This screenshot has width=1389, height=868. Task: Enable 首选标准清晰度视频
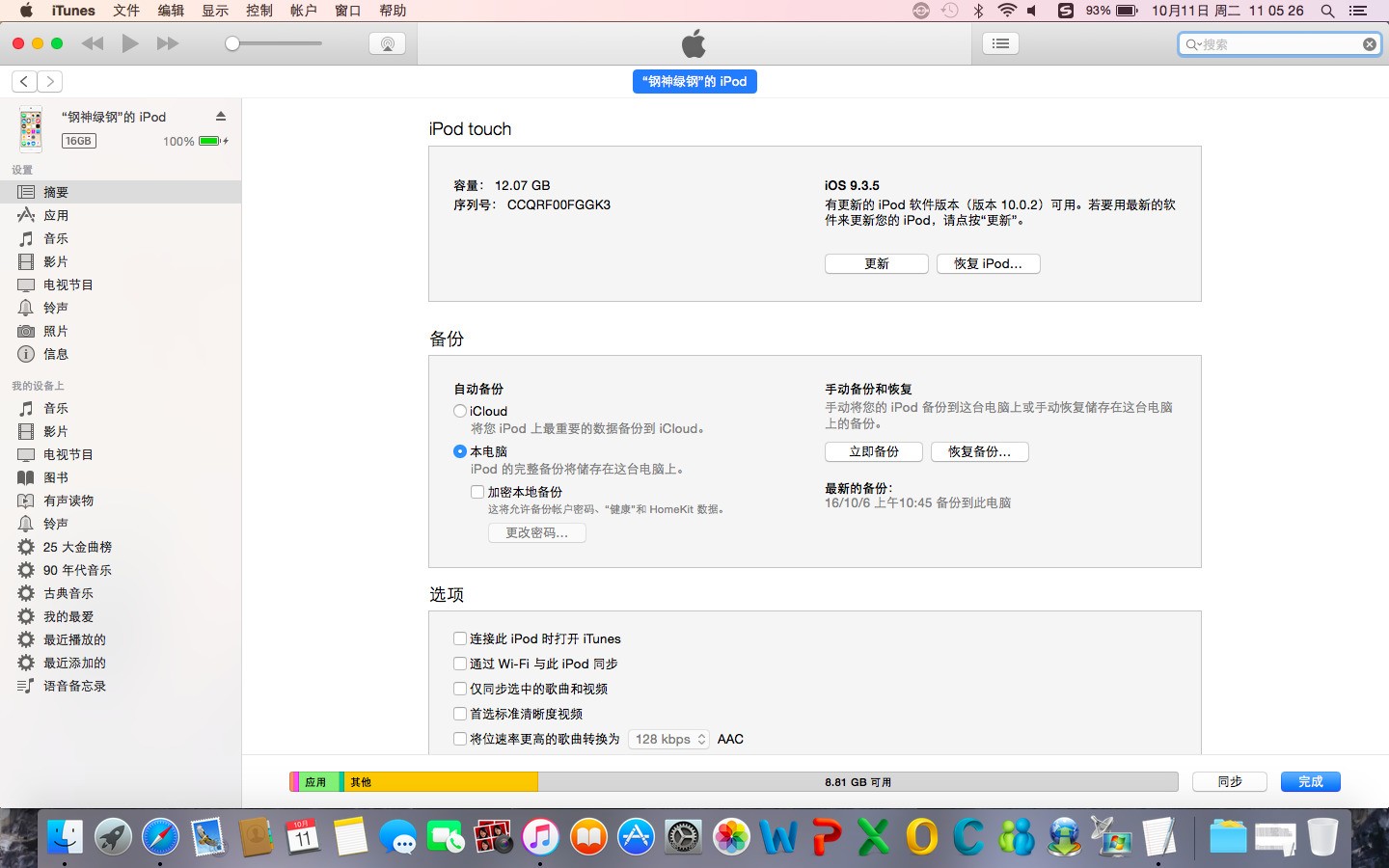pos(460,714)
